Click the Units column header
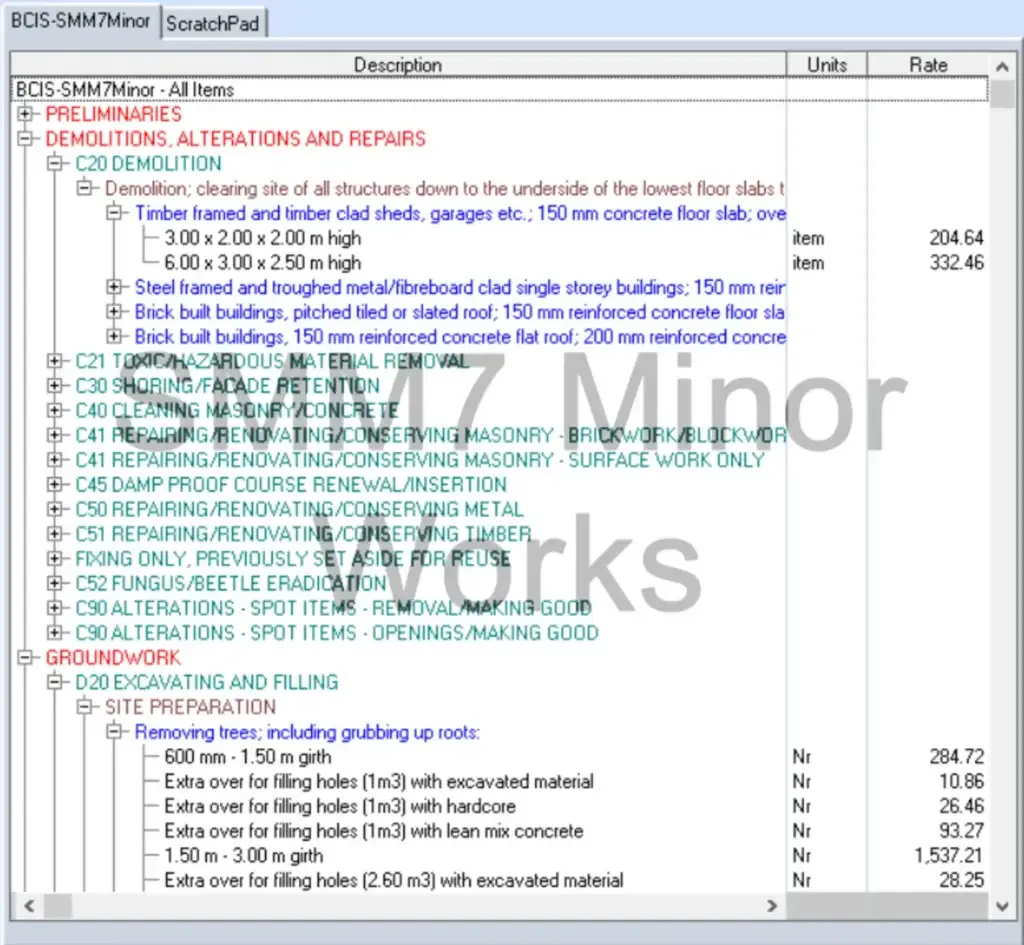This screenshot has width=1024, height=945. (x=827, y=65)
